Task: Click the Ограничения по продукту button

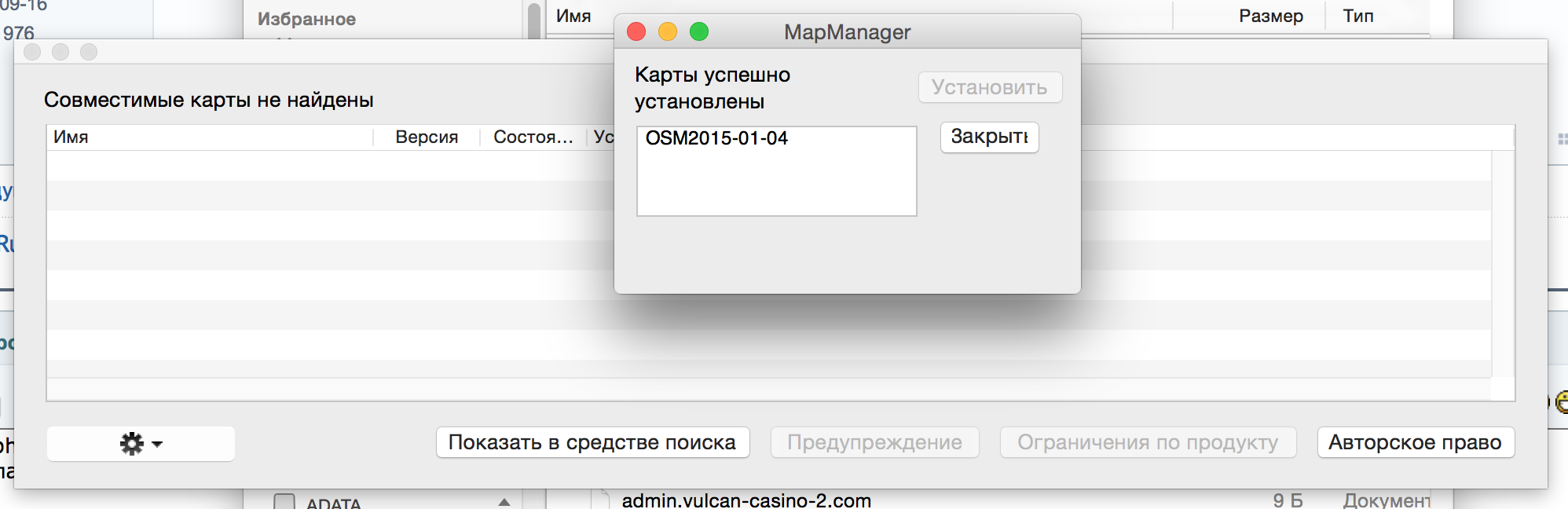Action: pyautogui.click(x=1148, y=442)
